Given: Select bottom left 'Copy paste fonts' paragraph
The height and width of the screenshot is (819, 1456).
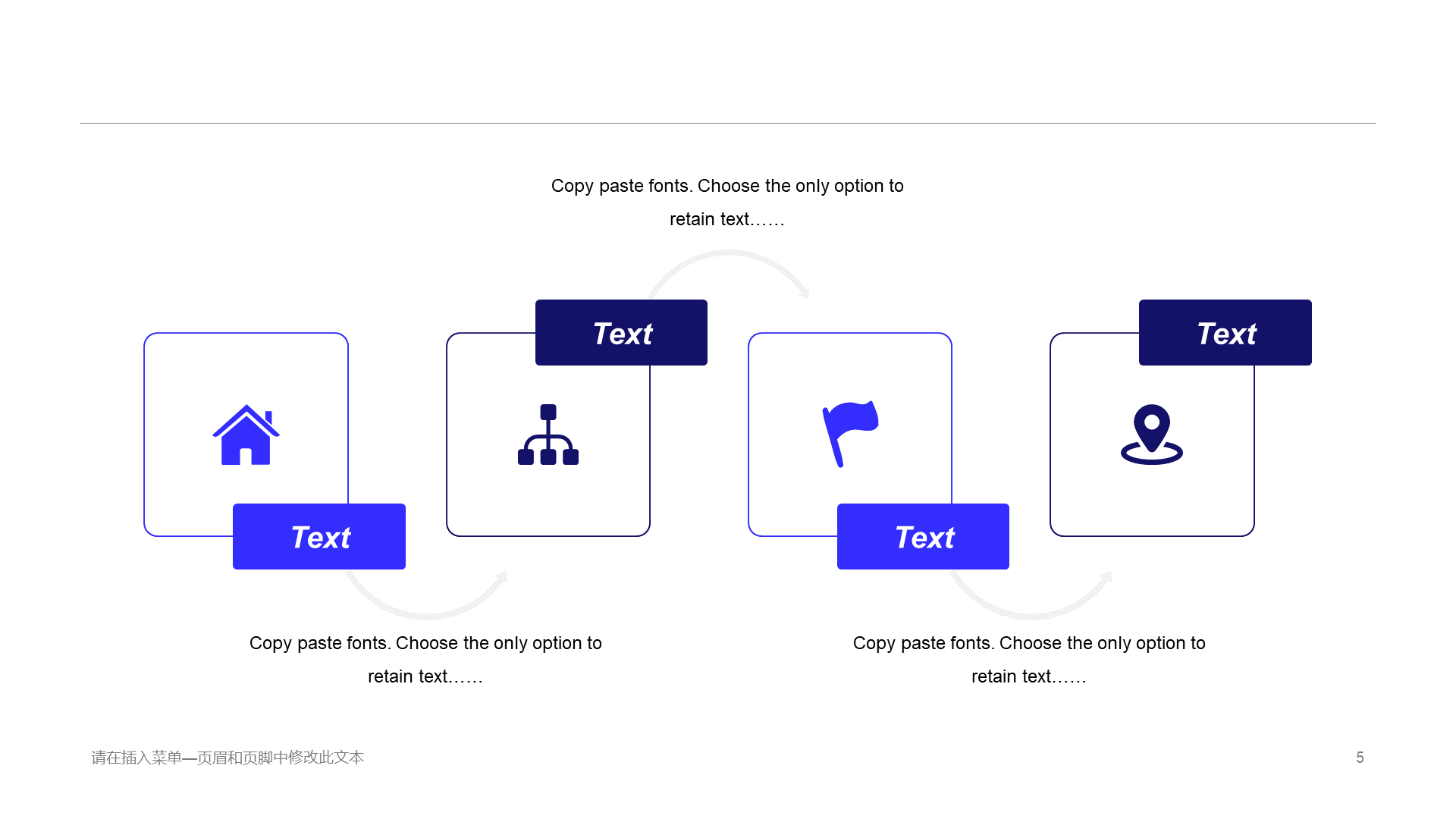Looking at the screenshot, I should click(x=425, y=660).
